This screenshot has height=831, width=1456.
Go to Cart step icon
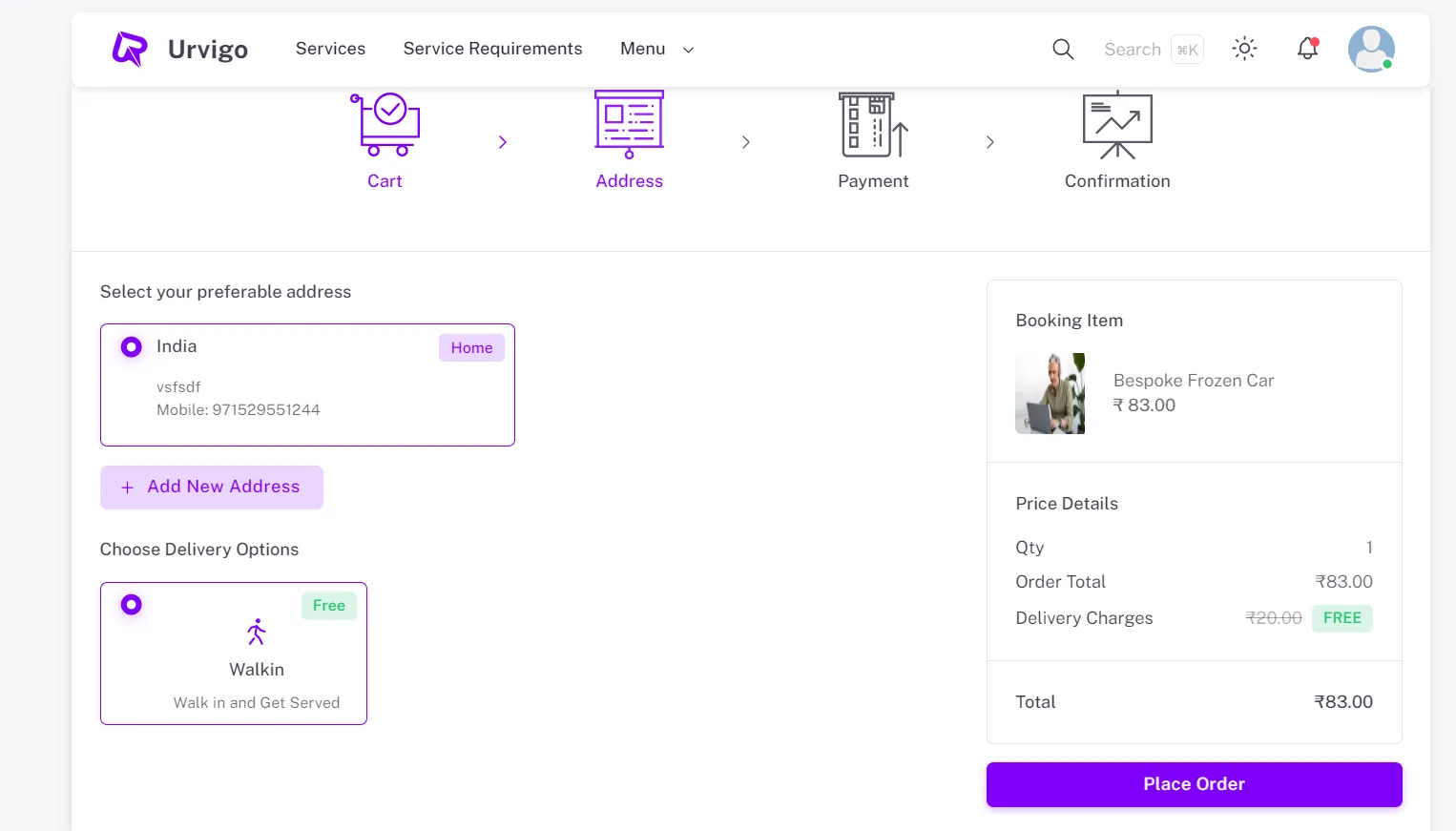coord(385,125)
